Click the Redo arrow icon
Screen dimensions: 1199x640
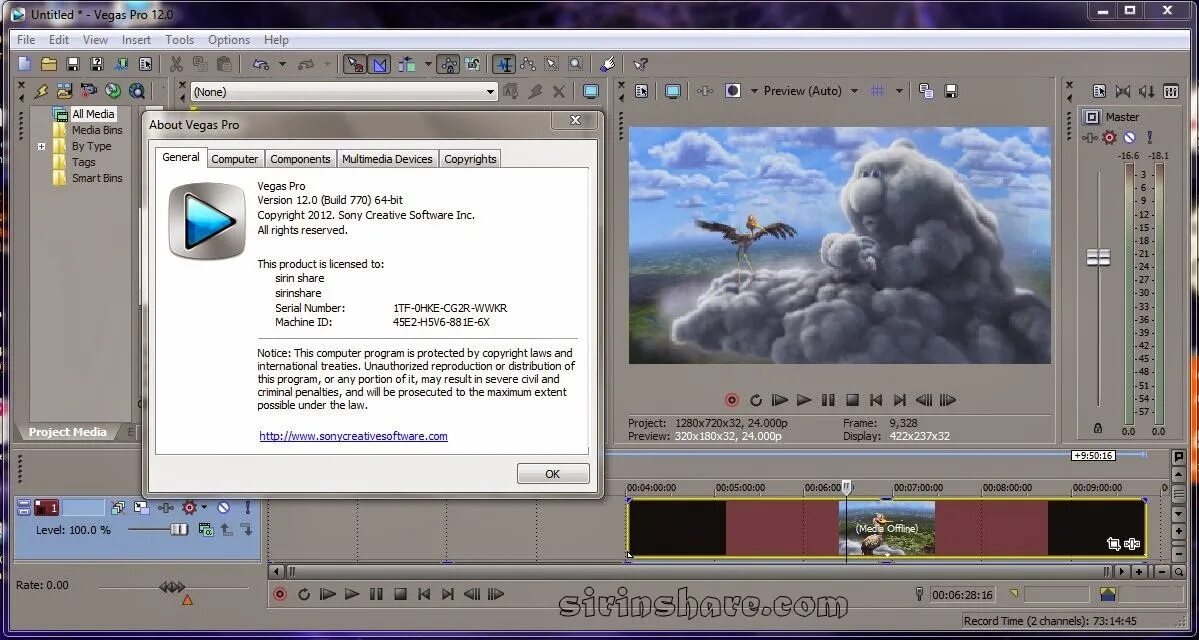coord(307,64)
